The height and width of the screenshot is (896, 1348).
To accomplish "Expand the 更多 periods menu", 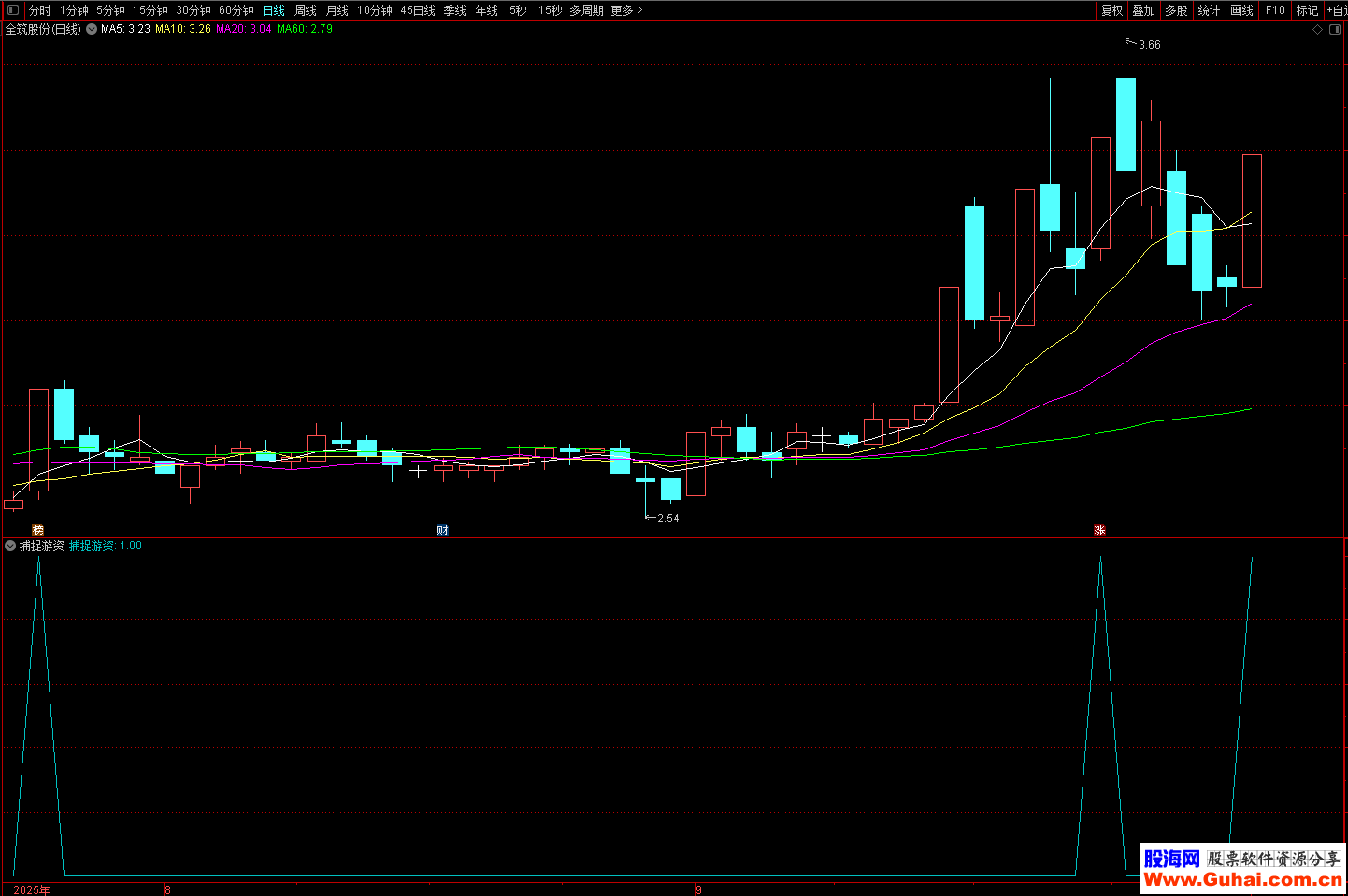I will click(626, 10).
